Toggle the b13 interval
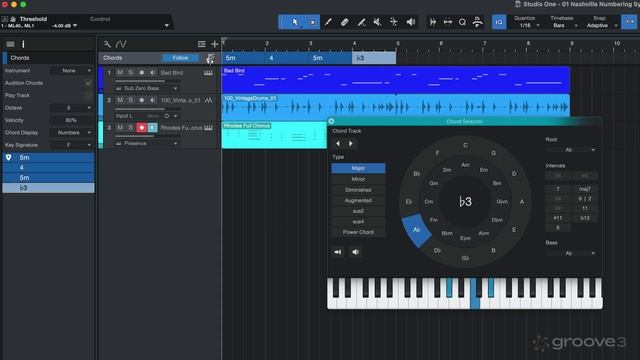The height and width of the screenshot is (360, 640). (x=584, y=218)
